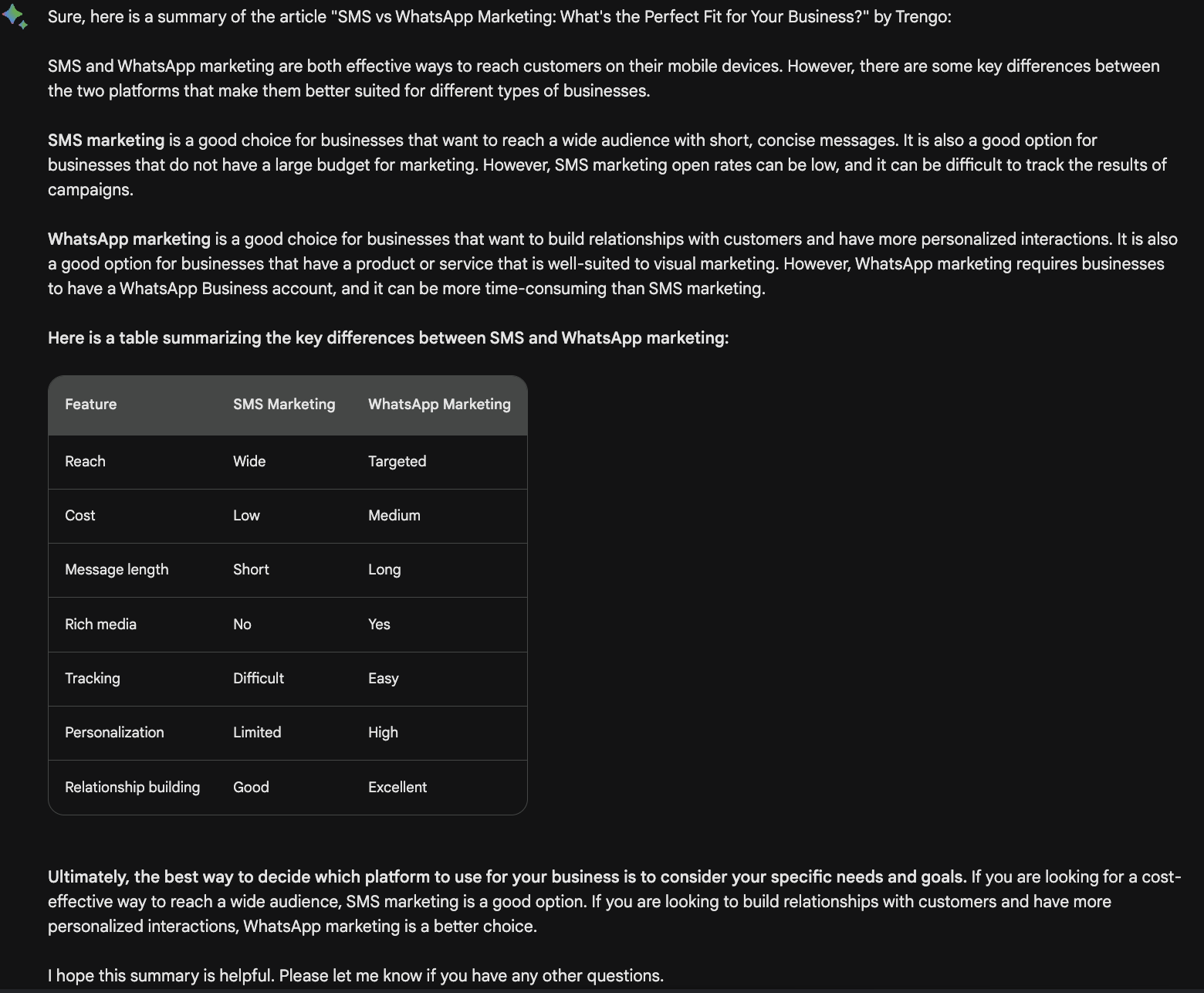
Task: Click bold 'WhatsApp marketing' paragraph heading
Action: click(129, 239)
